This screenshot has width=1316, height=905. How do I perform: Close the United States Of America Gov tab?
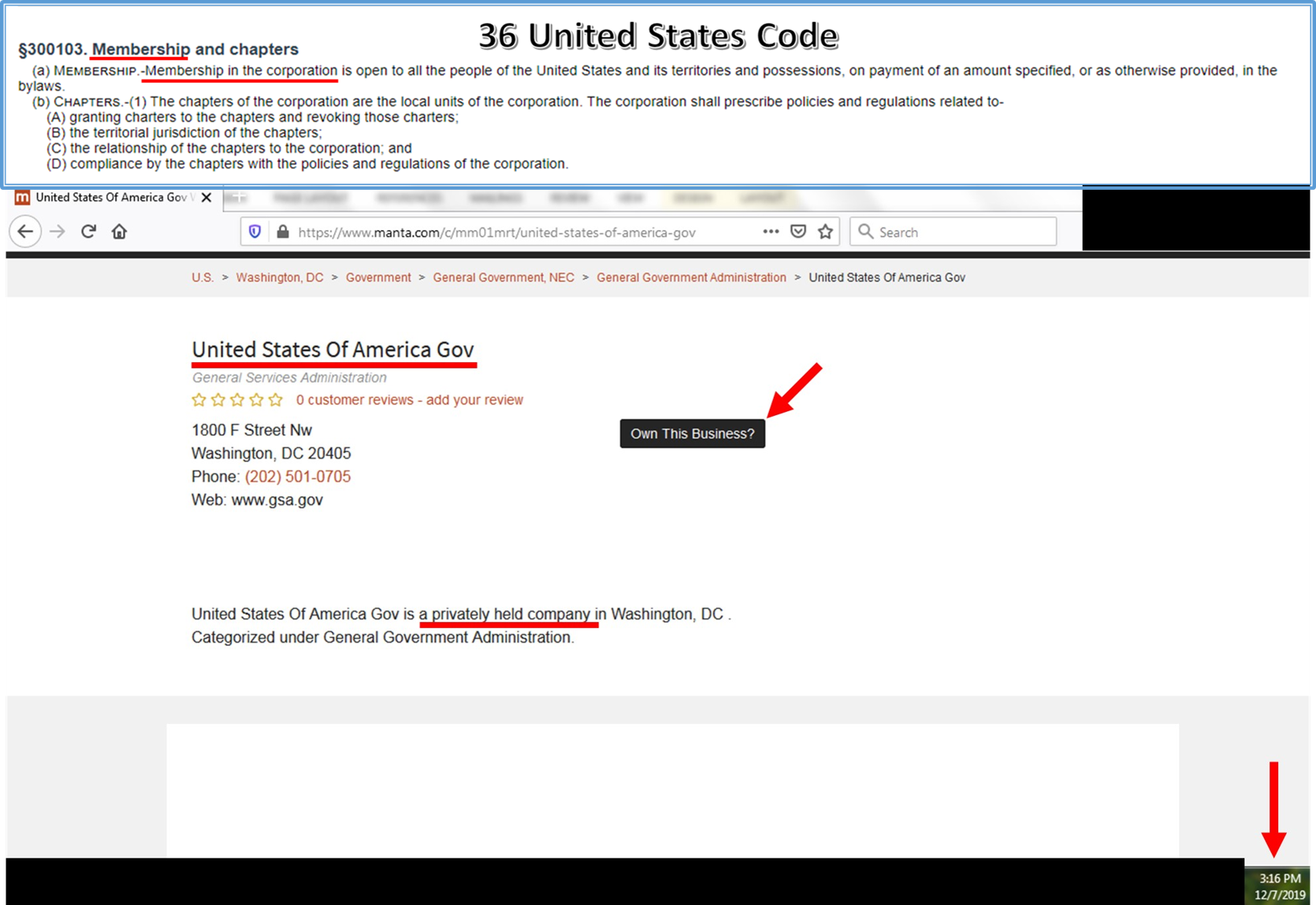point(207,197)
